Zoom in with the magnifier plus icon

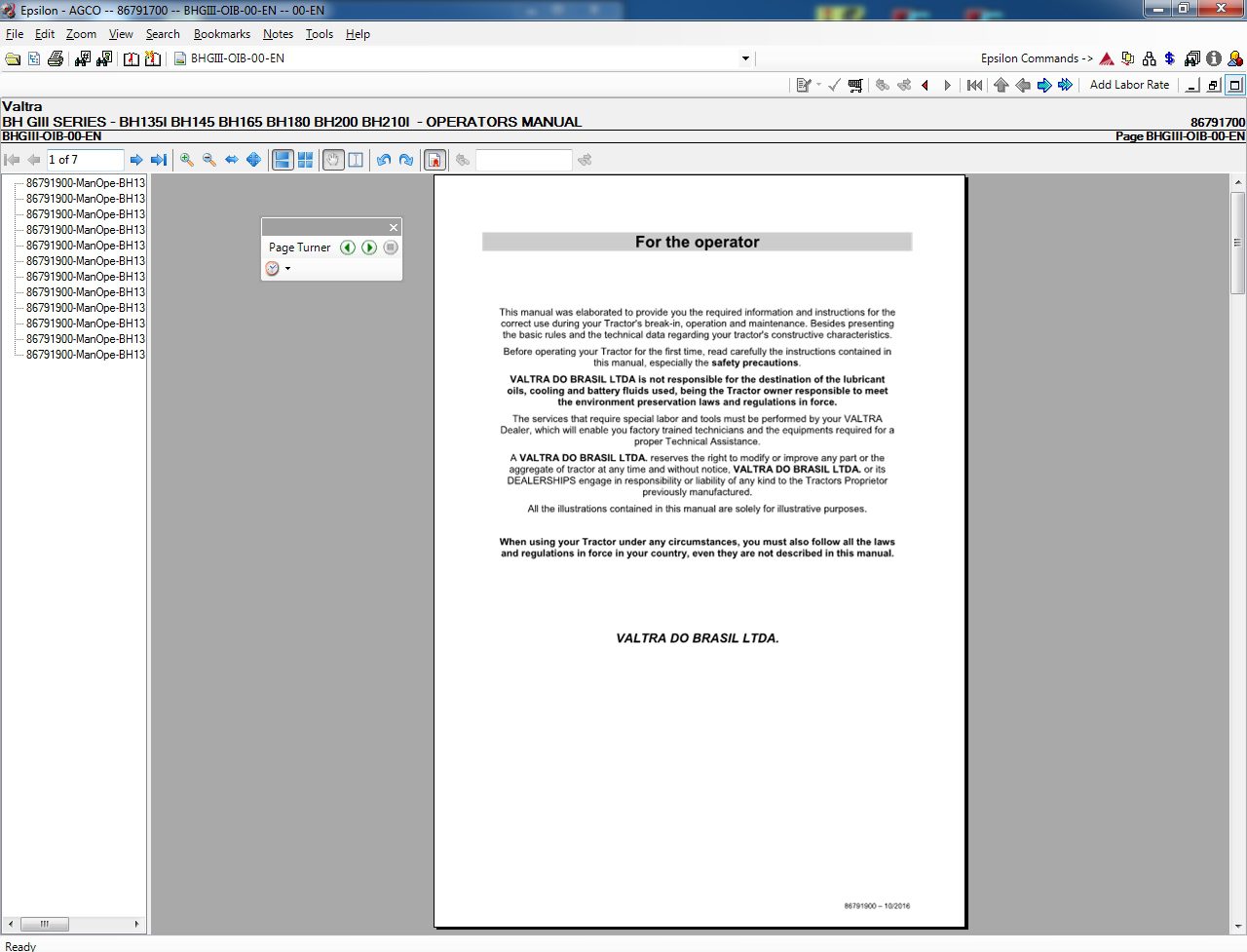point(187,160)
